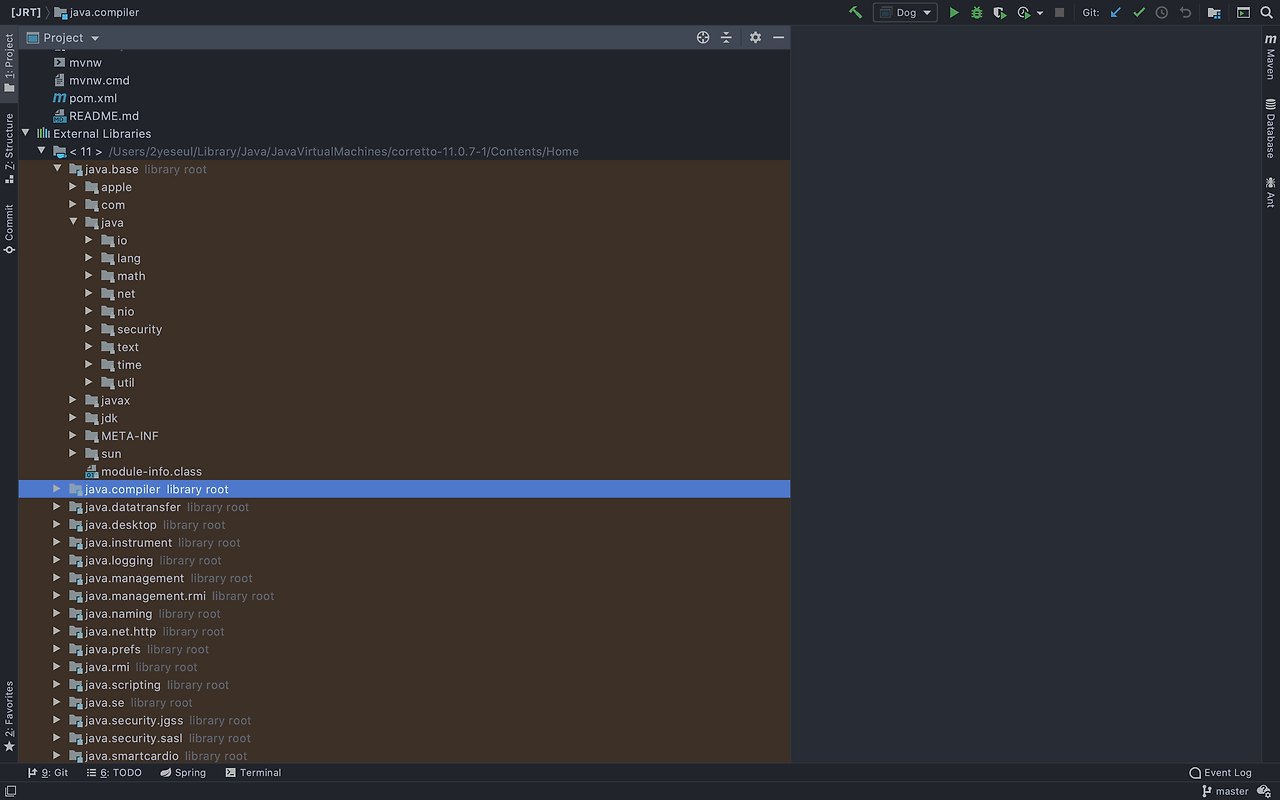Click the Git rollback arrow icon
This screenshot has height=800, width=1280.
pyautogui.click(x=1185, y=13)
